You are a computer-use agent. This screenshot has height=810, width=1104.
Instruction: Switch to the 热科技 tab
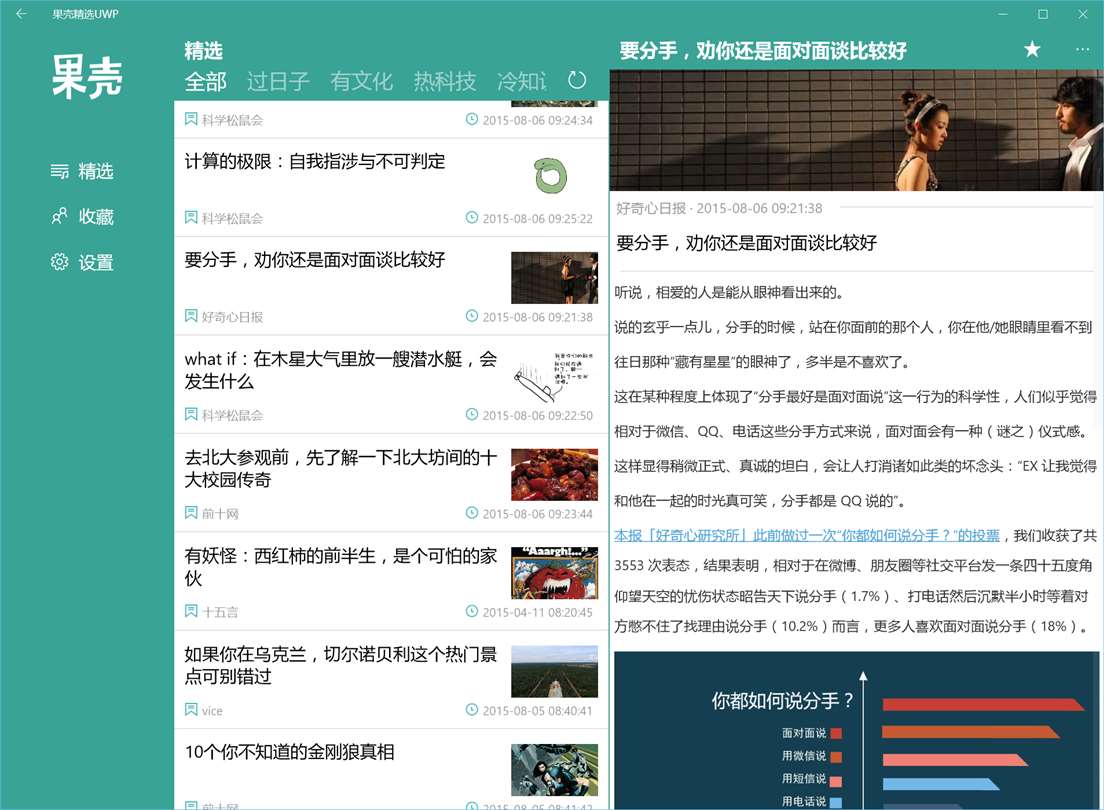pos(444,82)
